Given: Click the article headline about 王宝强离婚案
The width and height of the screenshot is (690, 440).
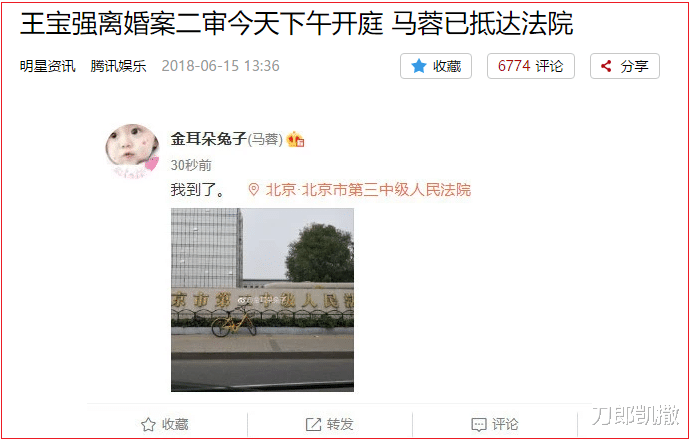Looking at the screenshot, I should click(297, 24).
